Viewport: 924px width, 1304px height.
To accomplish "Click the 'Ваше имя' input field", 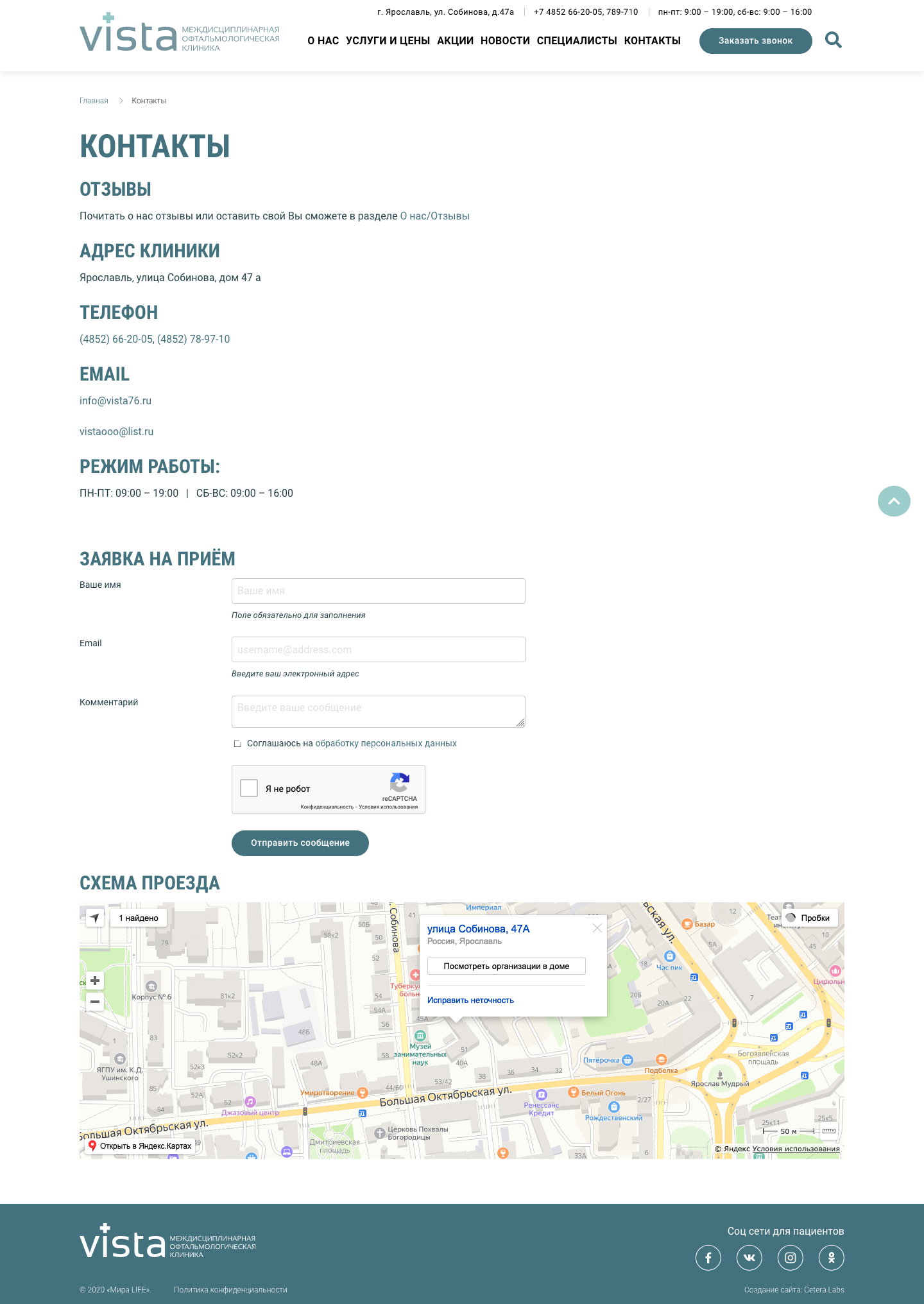I will point(378,591).
